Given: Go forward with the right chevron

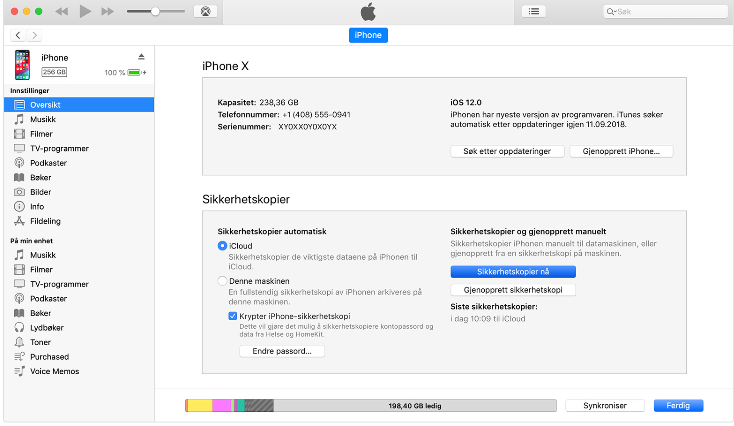Looking at the screenshot, I should click(x=34, y=35).
